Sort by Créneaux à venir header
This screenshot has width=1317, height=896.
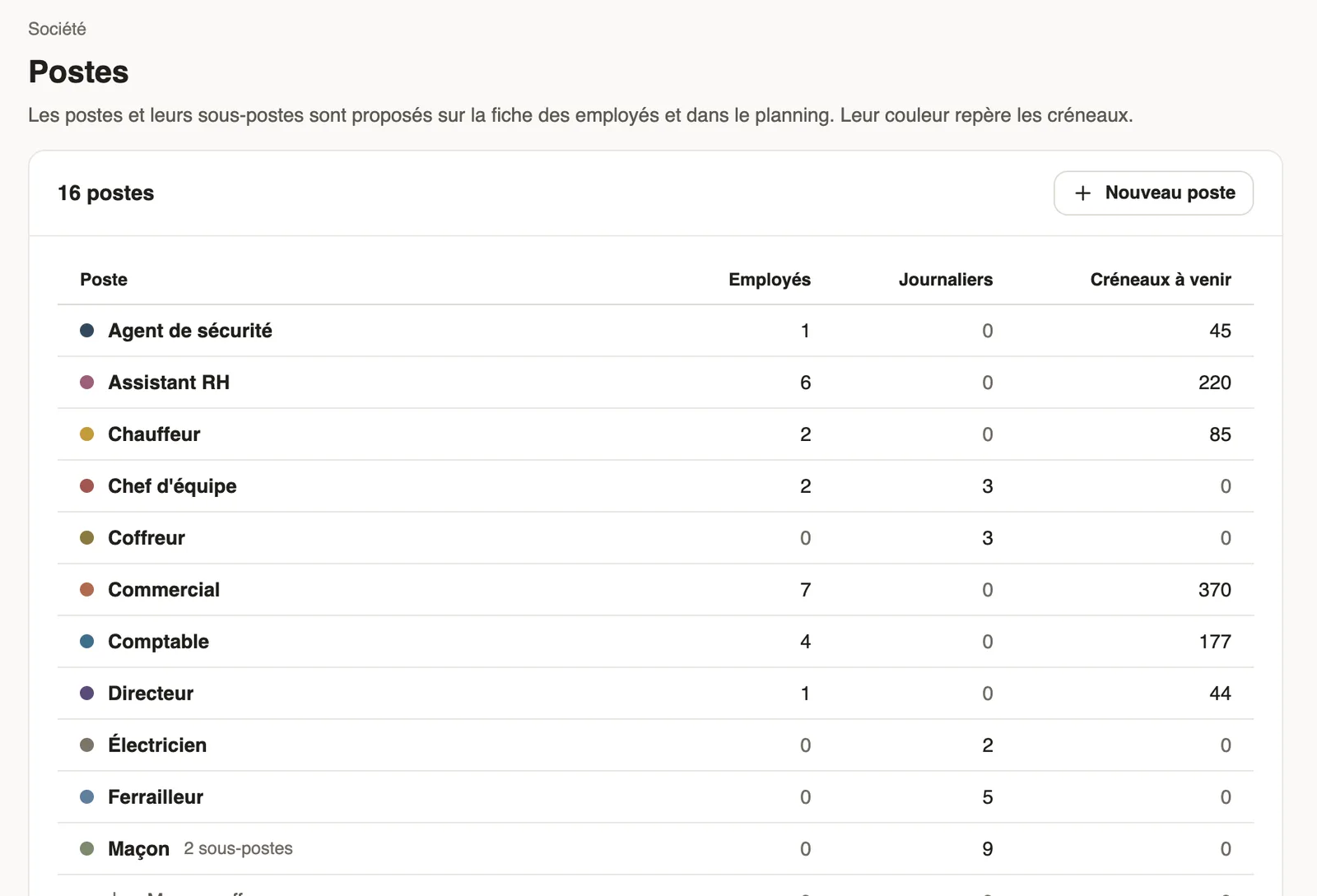(x=1161, y=280)
